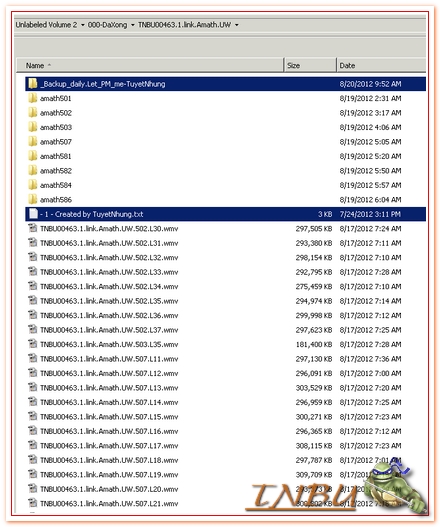Click the video icon of 502.L33.wmv
Screen dimensions: 440x527
[33, 272]
